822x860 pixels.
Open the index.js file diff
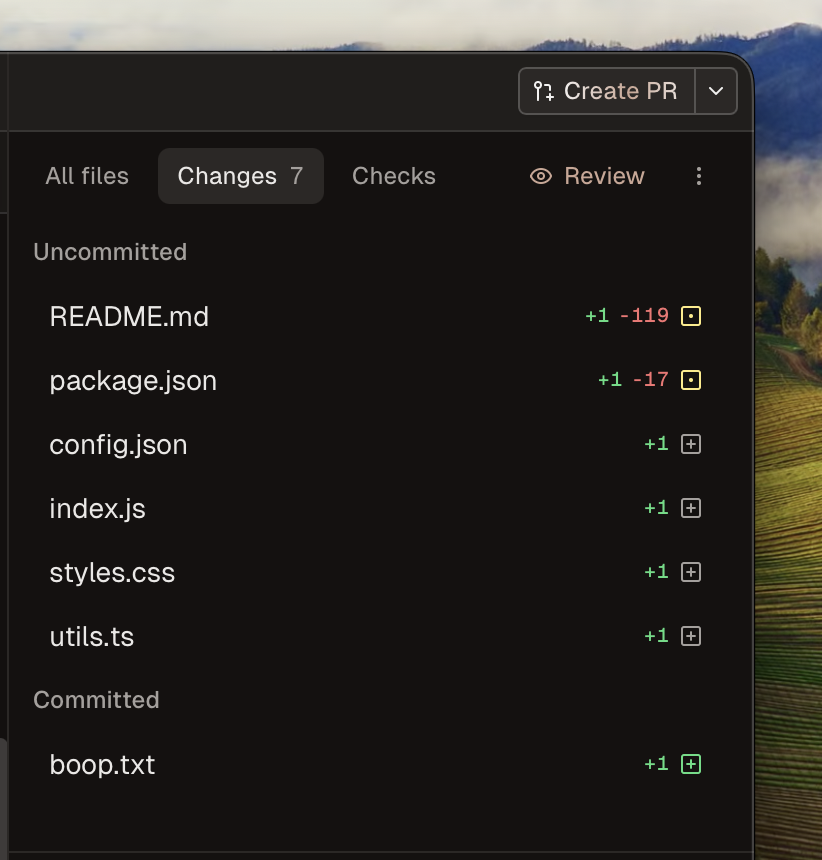coord(97,508)
